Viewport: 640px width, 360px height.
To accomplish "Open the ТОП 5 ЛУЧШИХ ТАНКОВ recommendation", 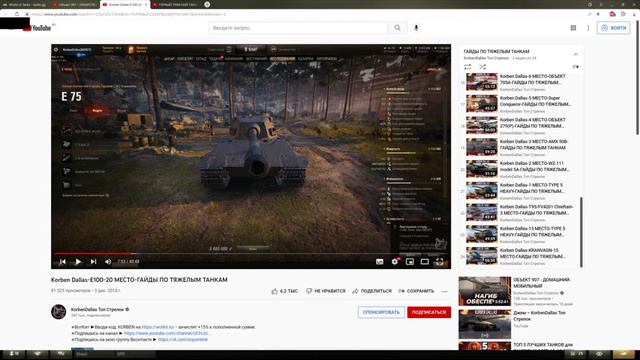I will click(x=516, y=346).
